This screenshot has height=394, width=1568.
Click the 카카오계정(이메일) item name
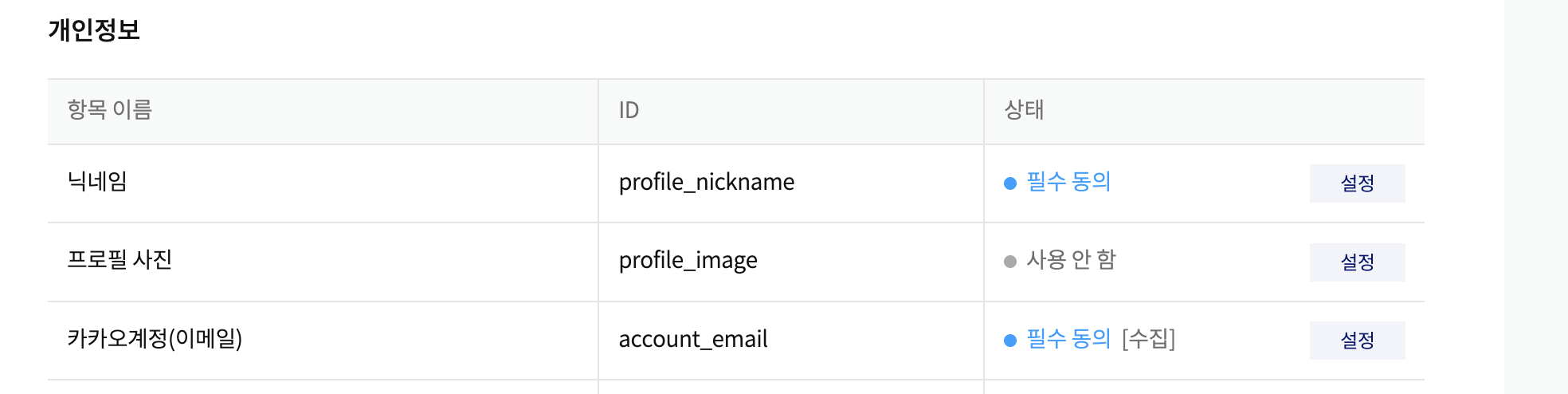click(155, 339)
